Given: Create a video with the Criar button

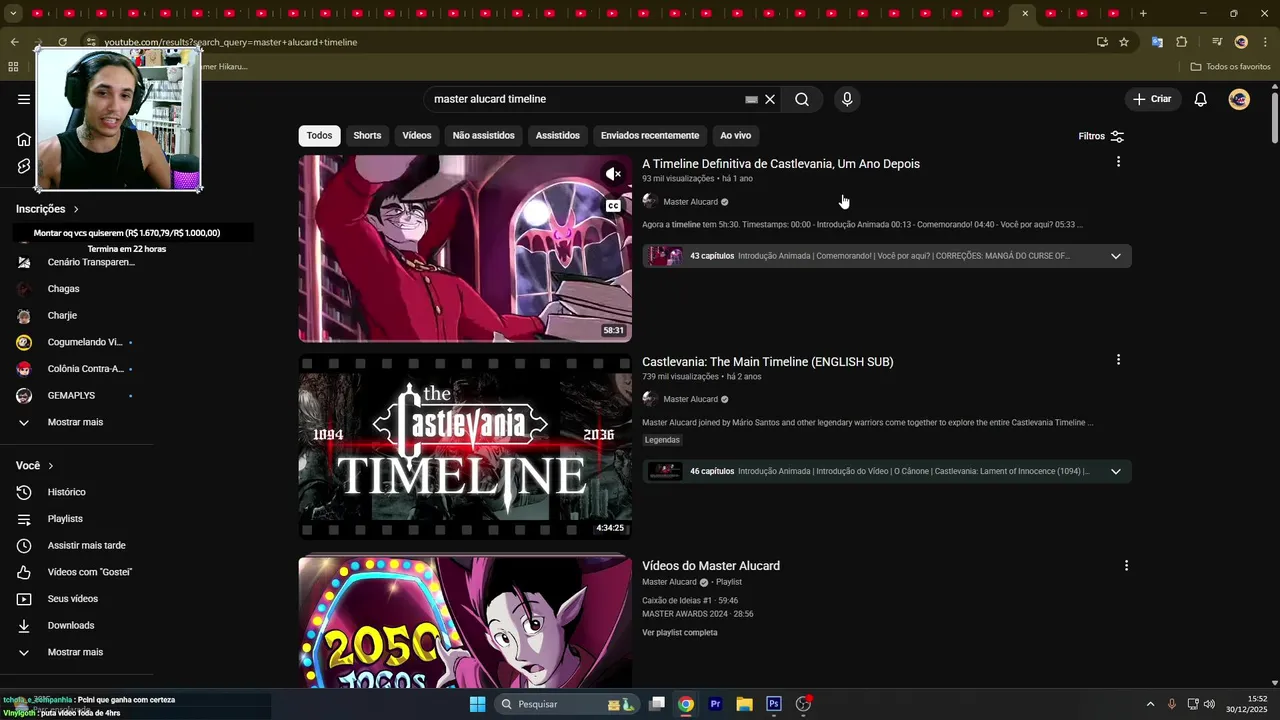Looking at the screenshot, I should 1151,99.
